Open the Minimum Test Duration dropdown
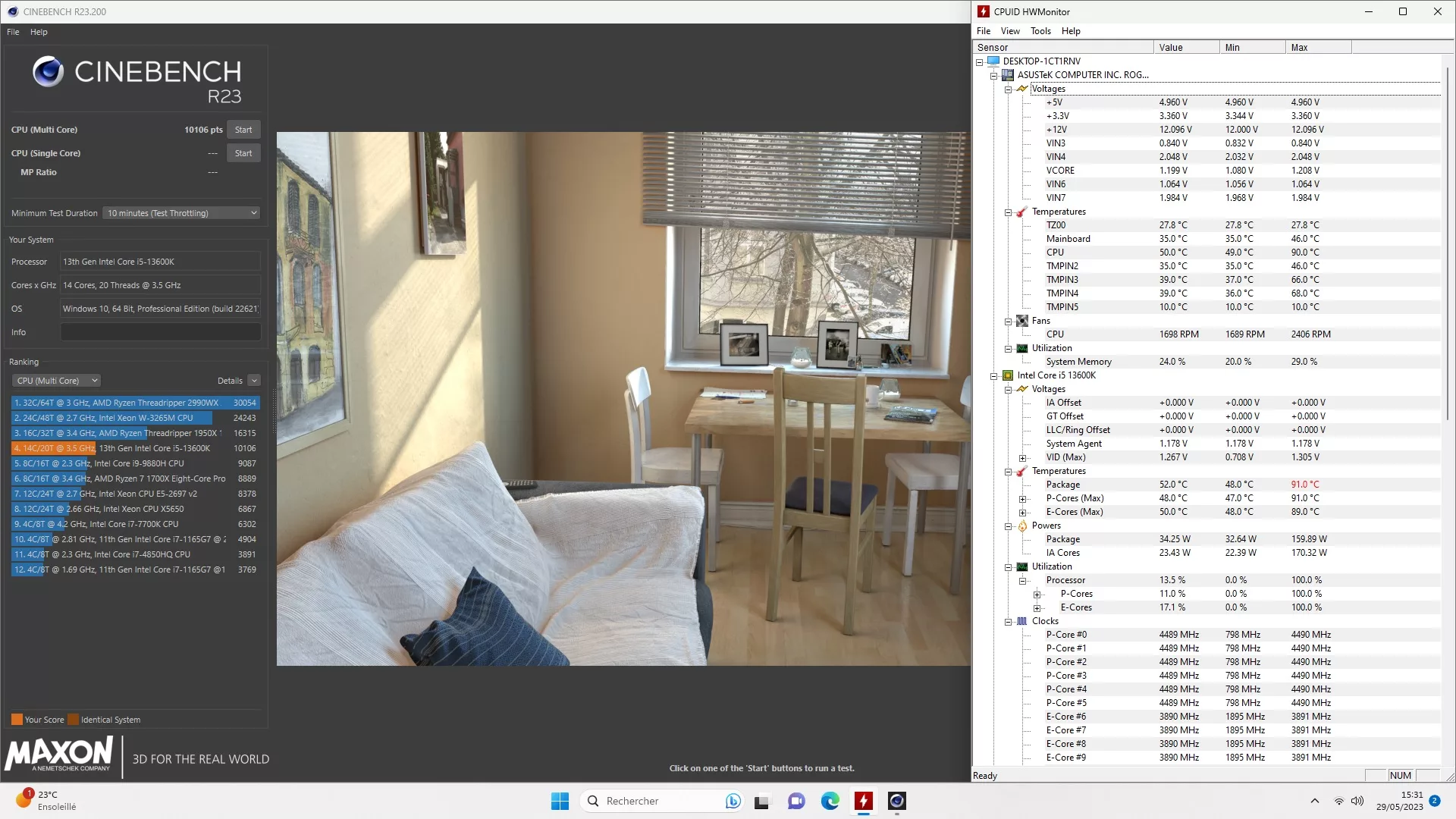Screen dimensions: 1456x819 tap(182, 213)
